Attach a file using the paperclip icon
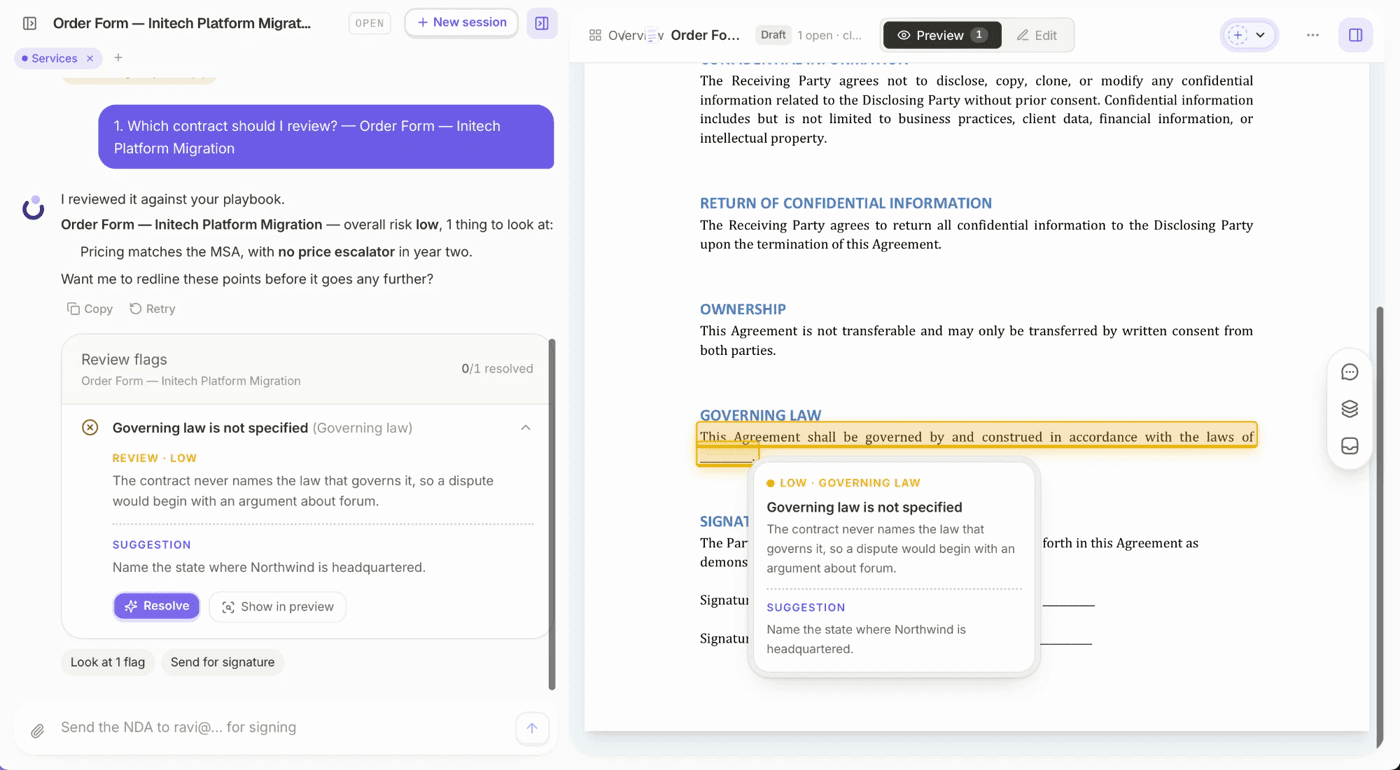This screenshot has width=1400, height=770. [x=37, y=730]
